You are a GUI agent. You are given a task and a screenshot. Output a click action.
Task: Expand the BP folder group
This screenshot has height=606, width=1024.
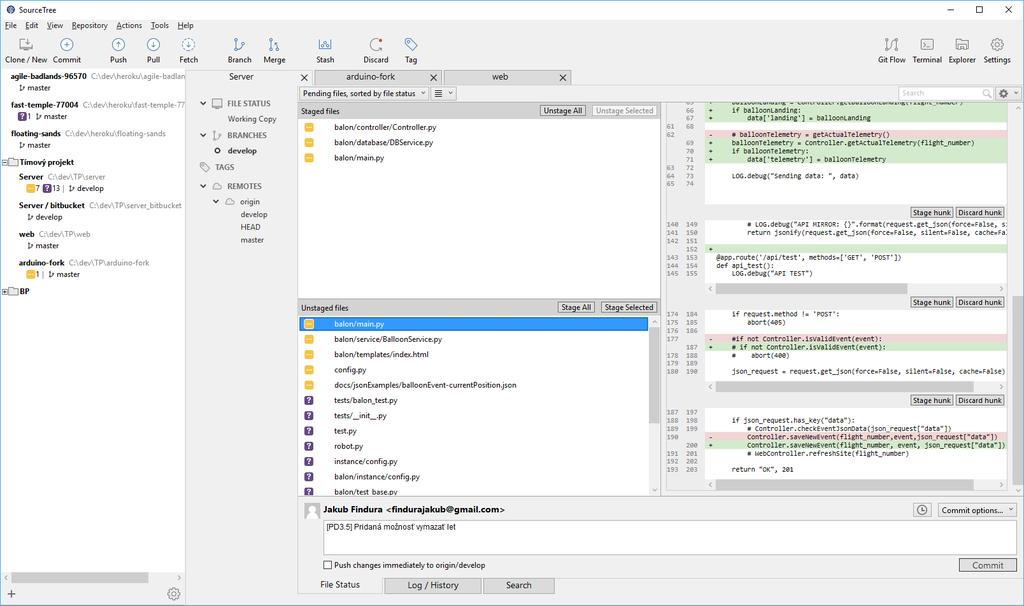[5, 291]
